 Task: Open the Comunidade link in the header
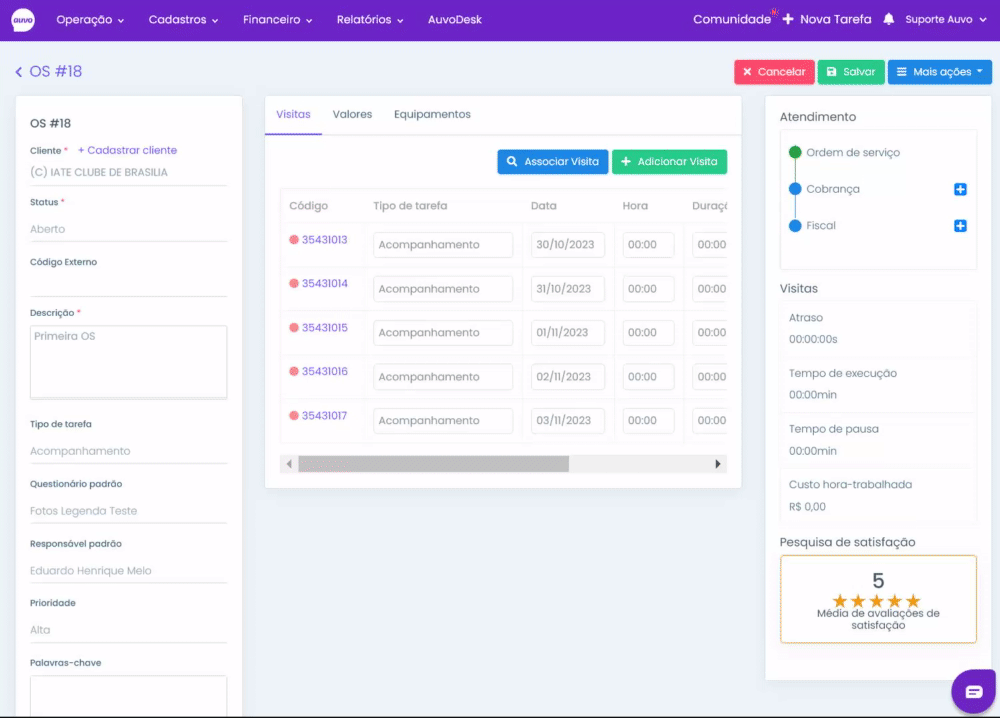click(732, 19)
